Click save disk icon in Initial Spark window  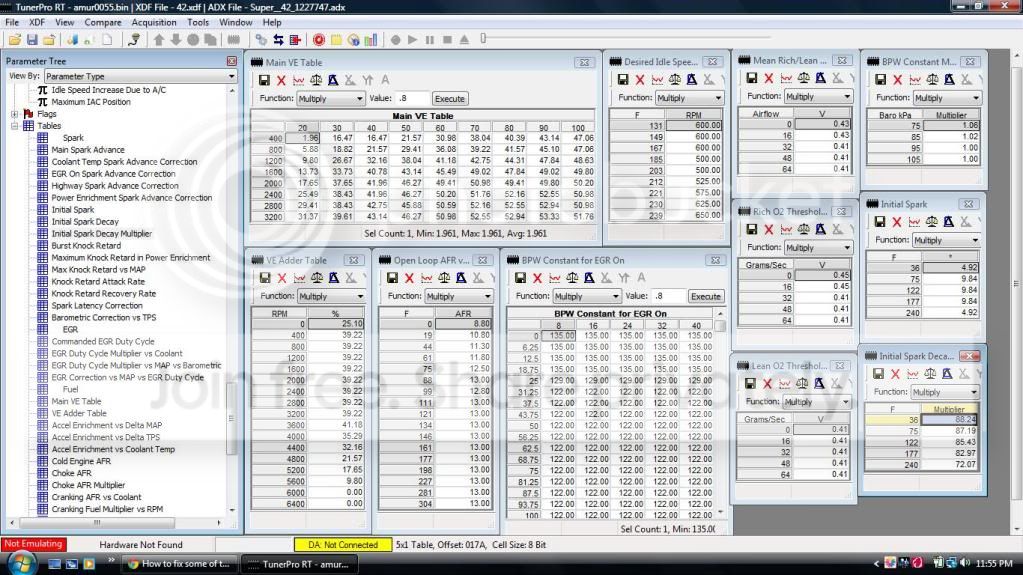click(879, 222)
